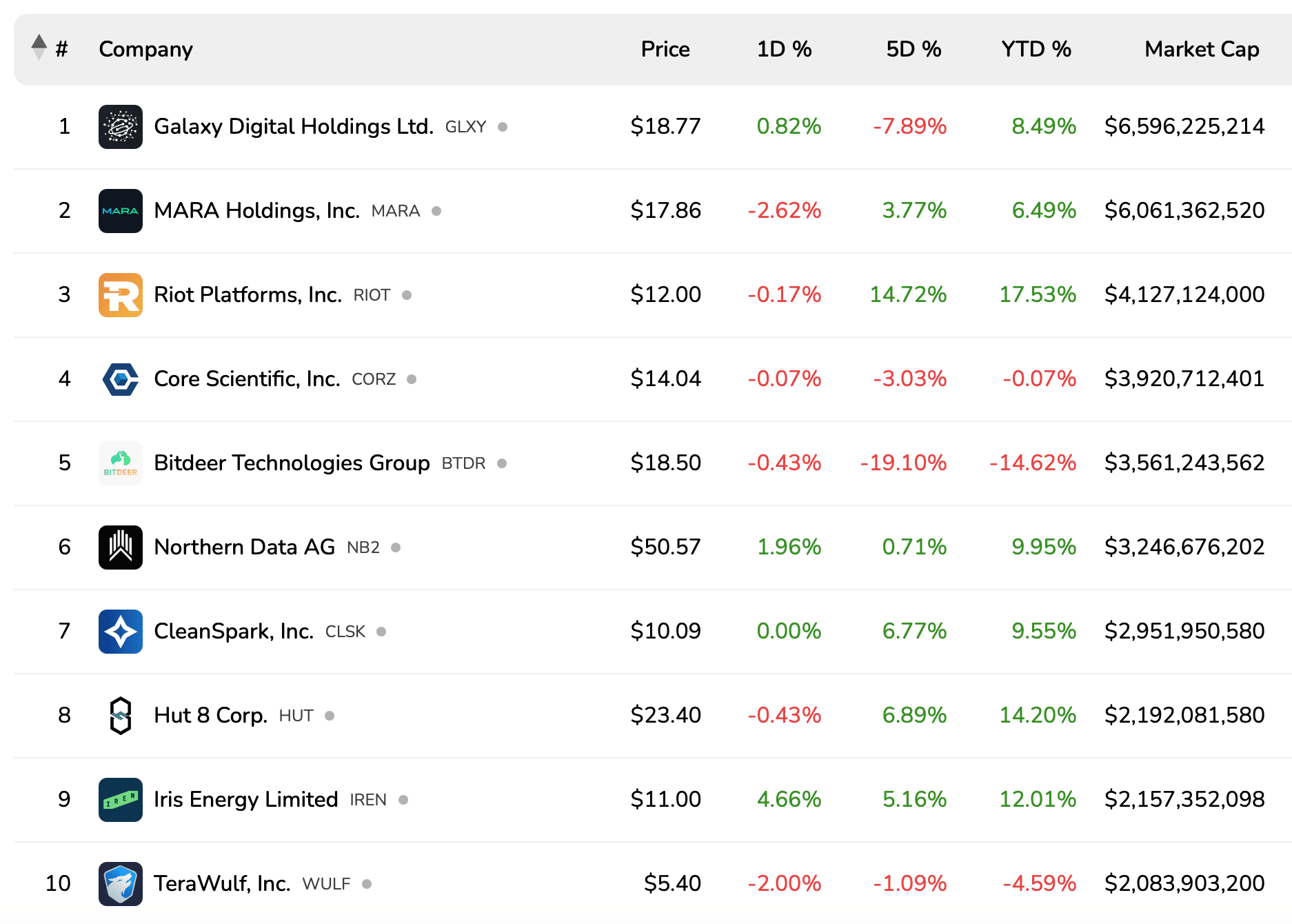1292x924 pixels.
Task: Click the orange Riot Platforms logo
Action: pos(121,294)
